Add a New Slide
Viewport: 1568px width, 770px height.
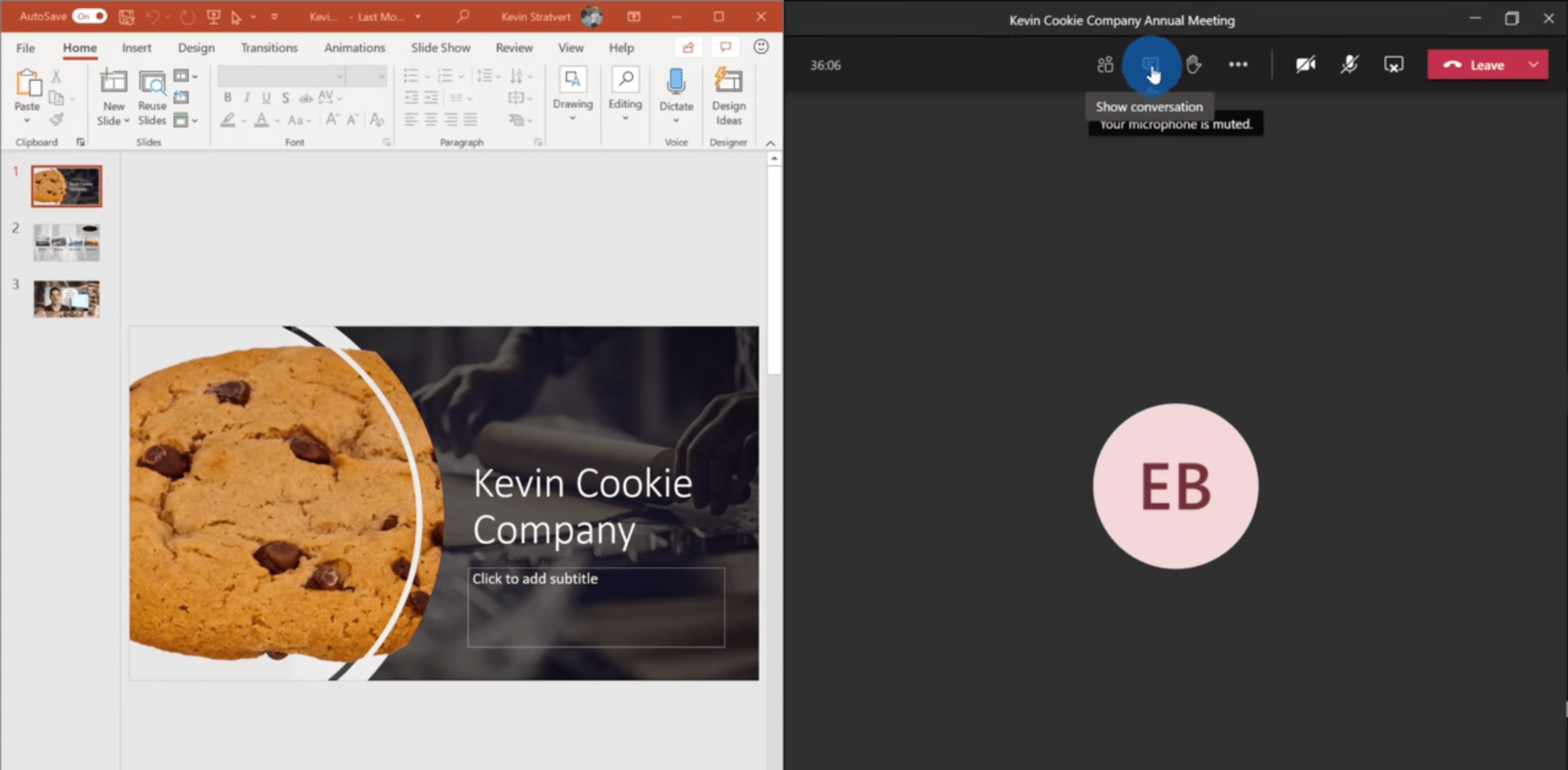pos(114,98)
